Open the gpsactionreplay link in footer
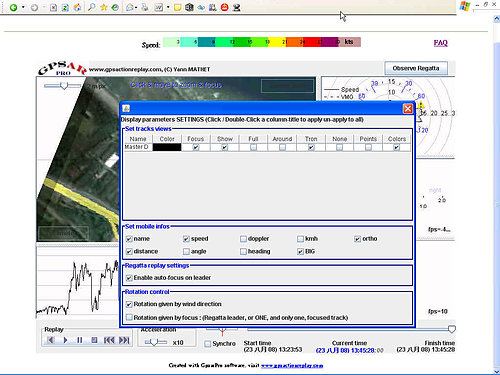The width and height of the screenshot is (500, 375). (292, 365)
